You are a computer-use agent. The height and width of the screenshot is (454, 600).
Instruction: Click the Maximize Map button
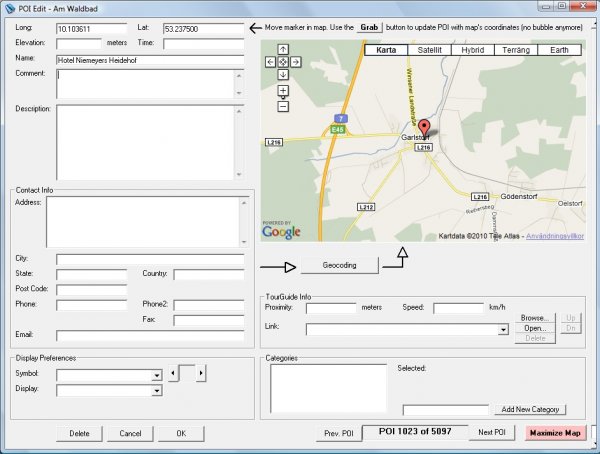tap(555, 433)
